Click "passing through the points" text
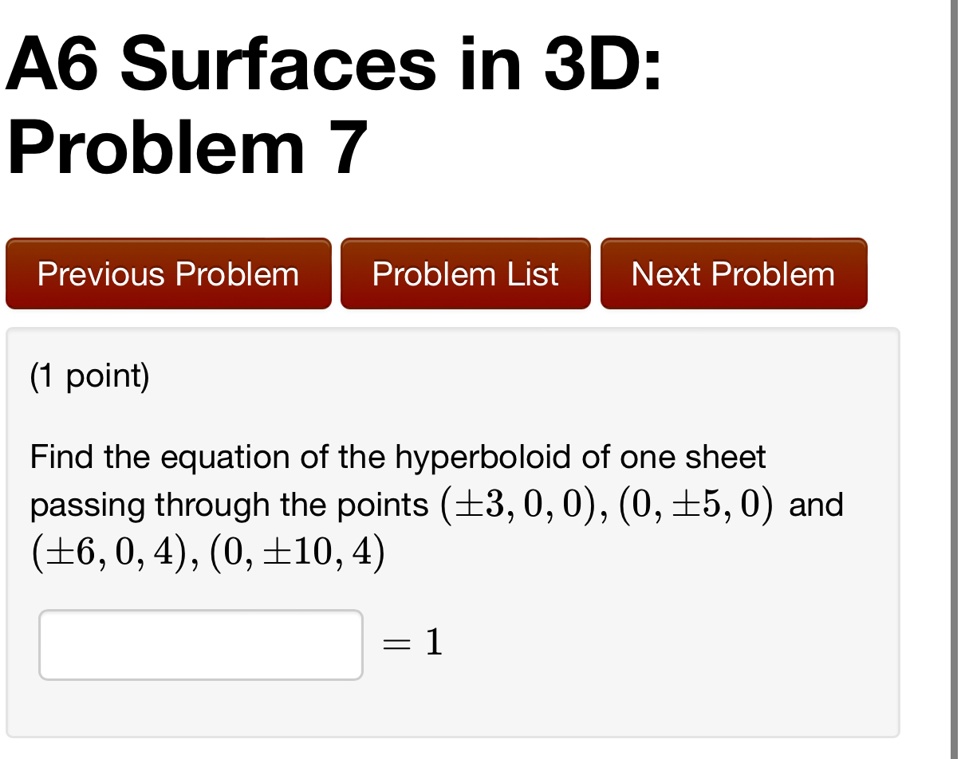The image size is (962, 759). coord(229,506)
